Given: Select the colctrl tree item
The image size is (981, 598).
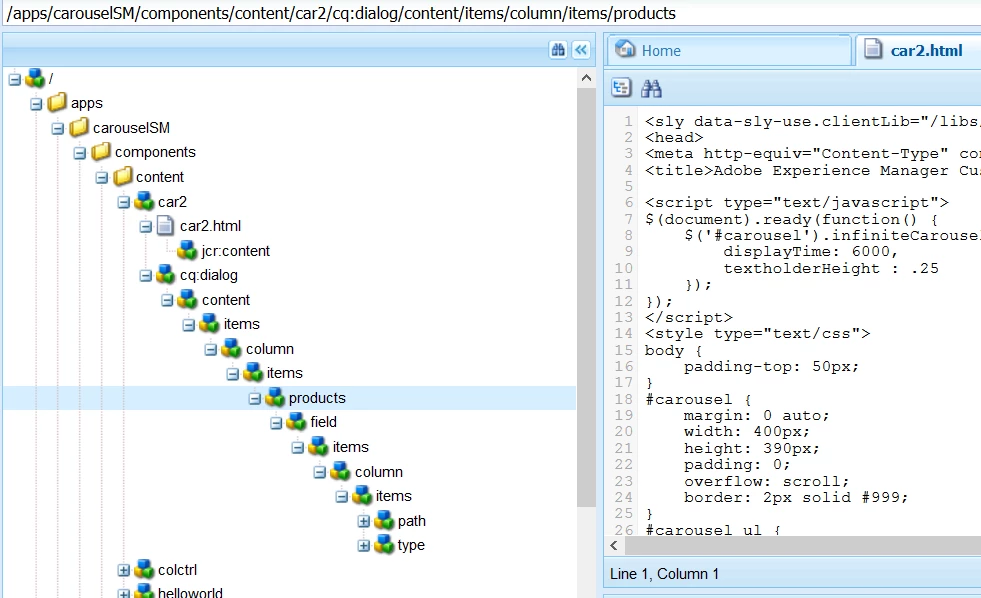Looking at the screenshot, I should pos(178,570).
